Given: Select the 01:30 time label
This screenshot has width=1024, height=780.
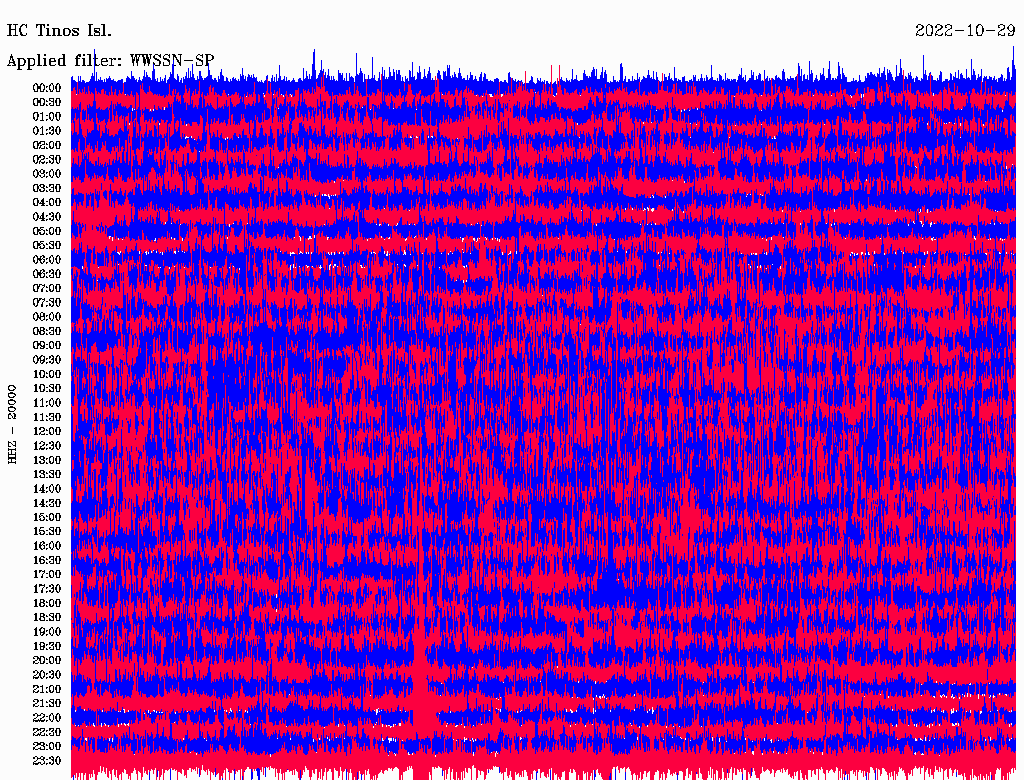Looking at the screenshot, I should [x=47, y=131].
